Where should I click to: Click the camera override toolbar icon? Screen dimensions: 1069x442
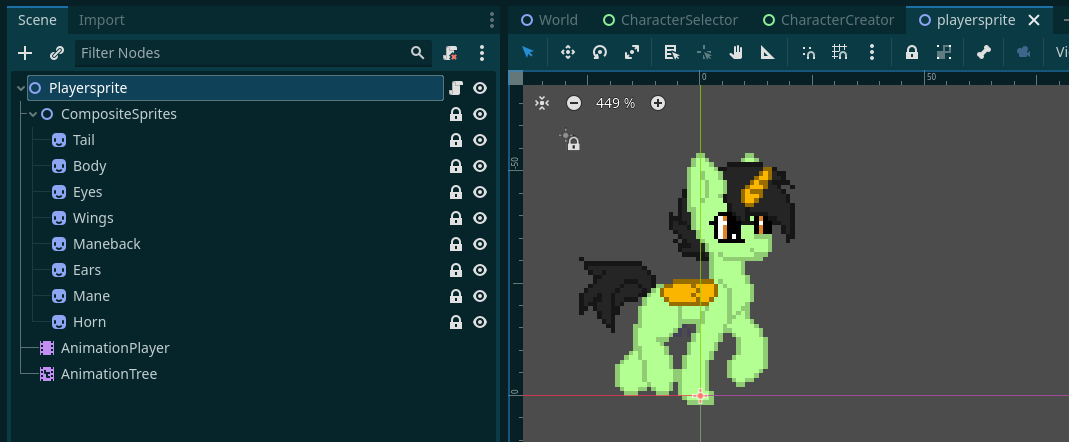coord(1023,52)
